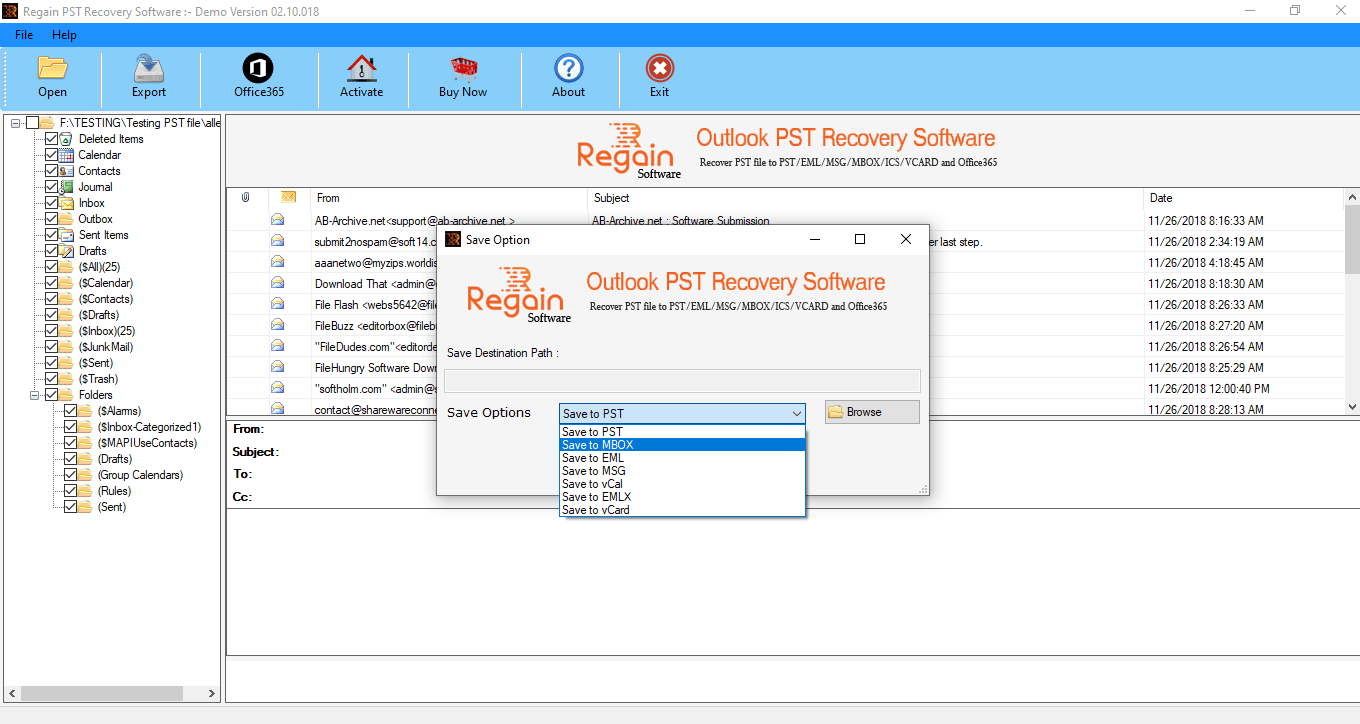Open the File menu
Image resolution: width=1360 pixels, height=724 pixels.
pos(24,35)
